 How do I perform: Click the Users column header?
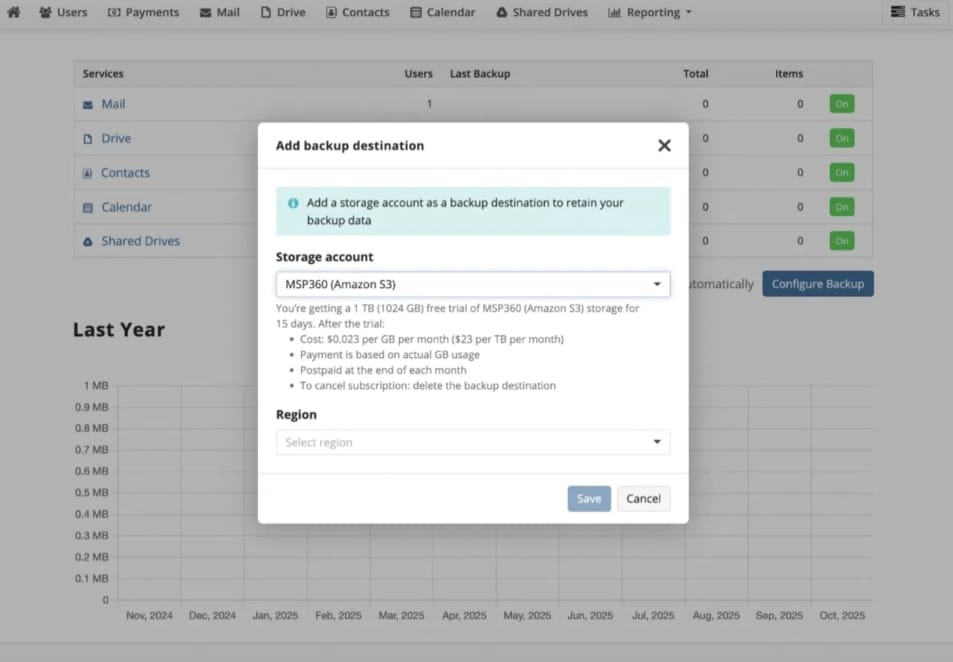(x=419, y=74)
